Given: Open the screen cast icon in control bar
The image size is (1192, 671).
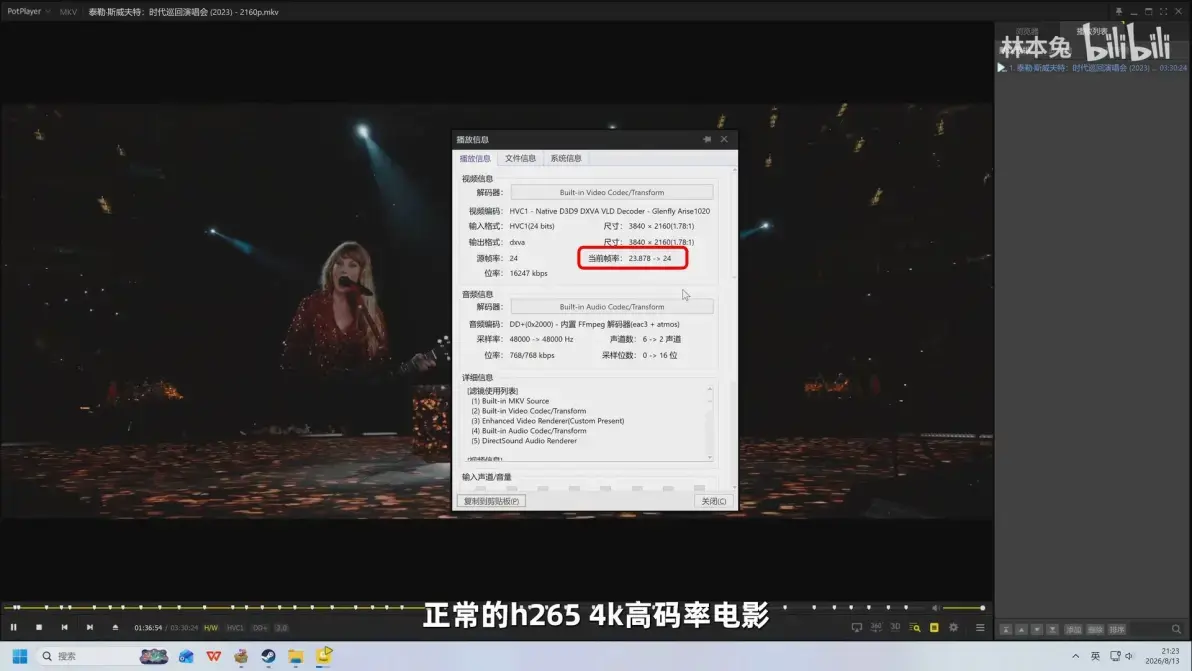Looking at the screenshot, I should click(x=857, y=628).
